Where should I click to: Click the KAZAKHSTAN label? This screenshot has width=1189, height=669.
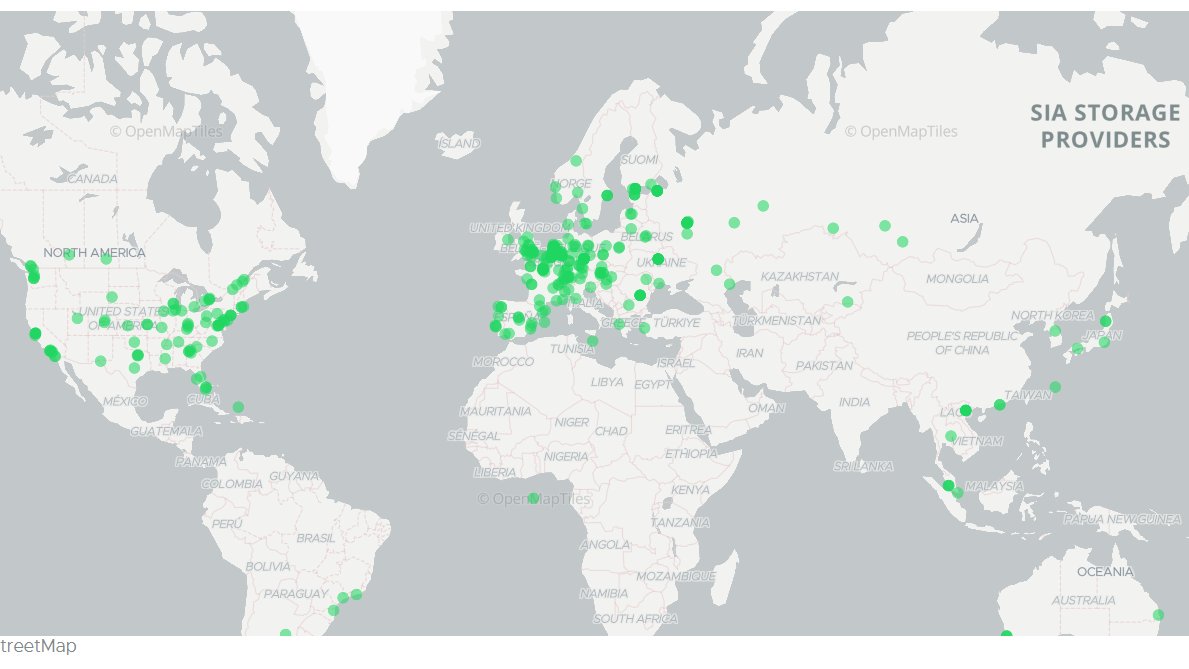[799, 277]
